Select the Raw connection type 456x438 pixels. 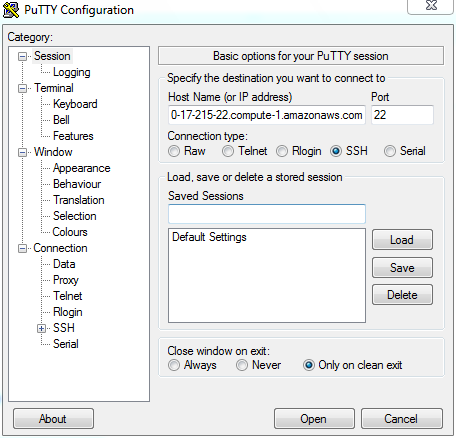(174, 151)
